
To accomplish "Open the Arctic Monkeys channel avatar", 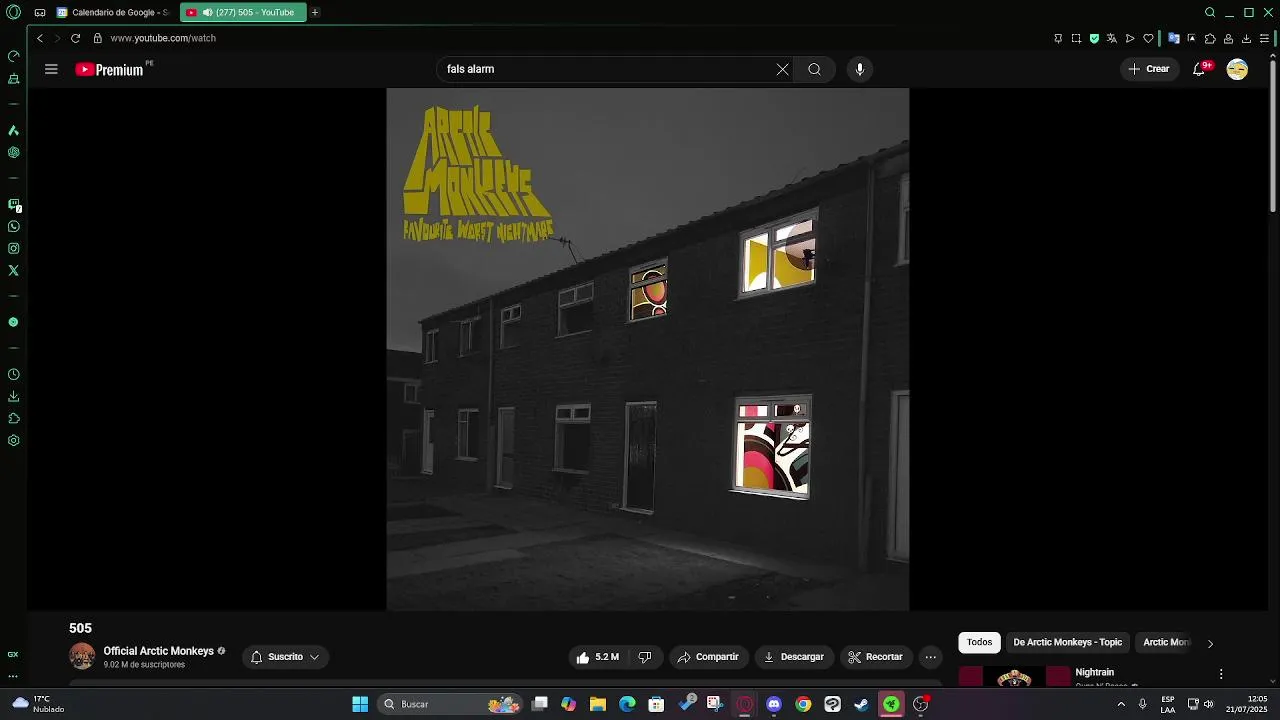I will coord(82,657).
